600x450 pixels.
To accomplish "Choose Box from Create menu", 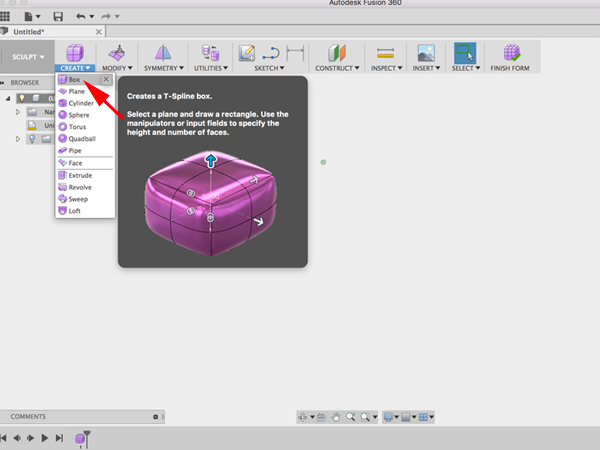I will [79, 79].
